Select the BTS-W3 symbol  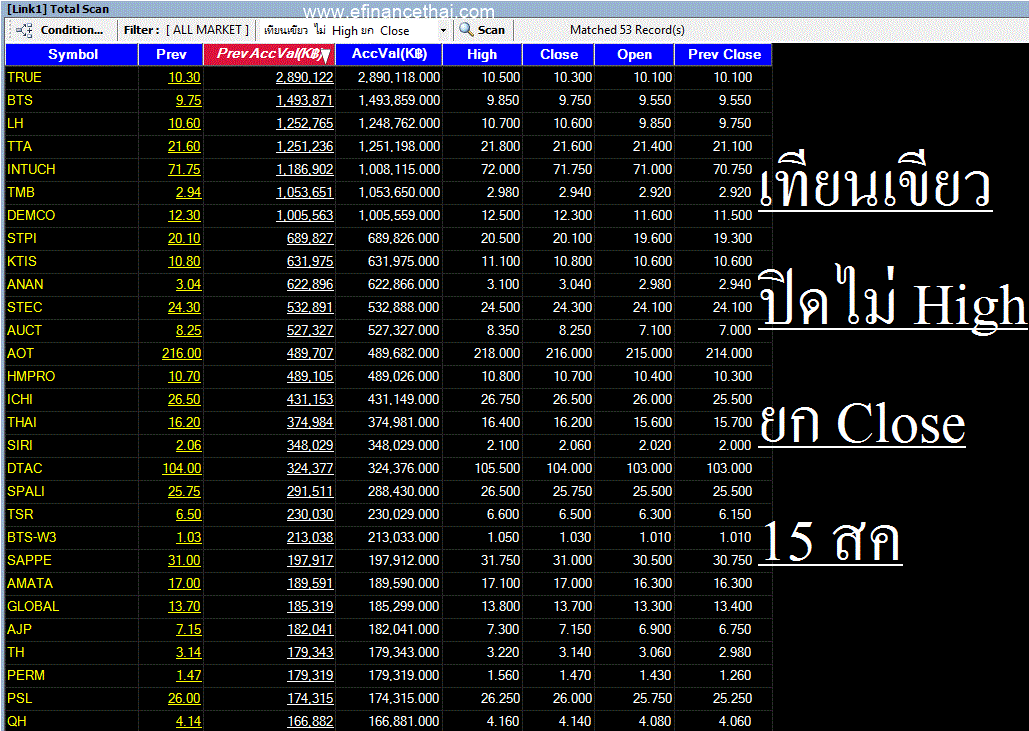click(x=32, y=537)
